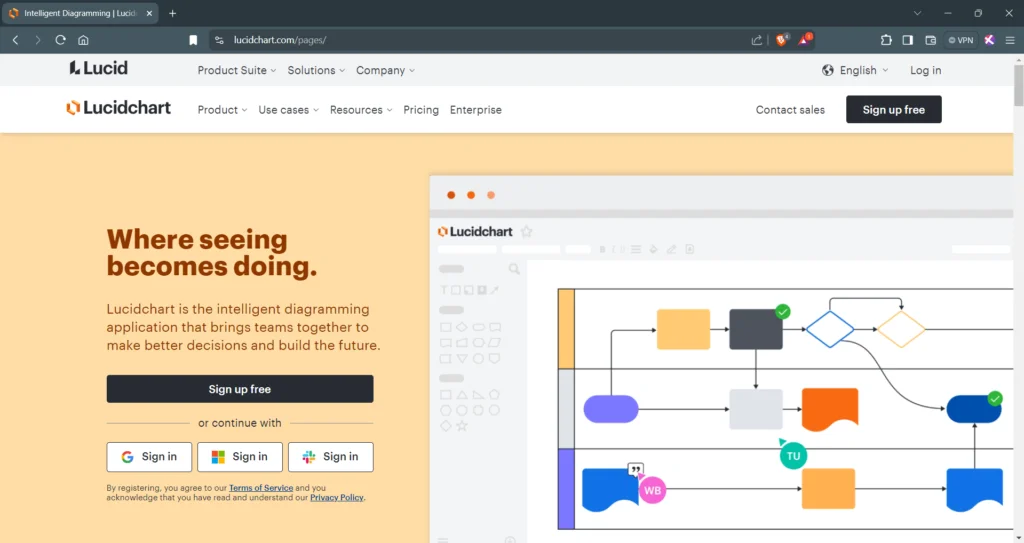Open browser home page icon
This screenshot has width=1024, height=543.
(x=83, y=40)
